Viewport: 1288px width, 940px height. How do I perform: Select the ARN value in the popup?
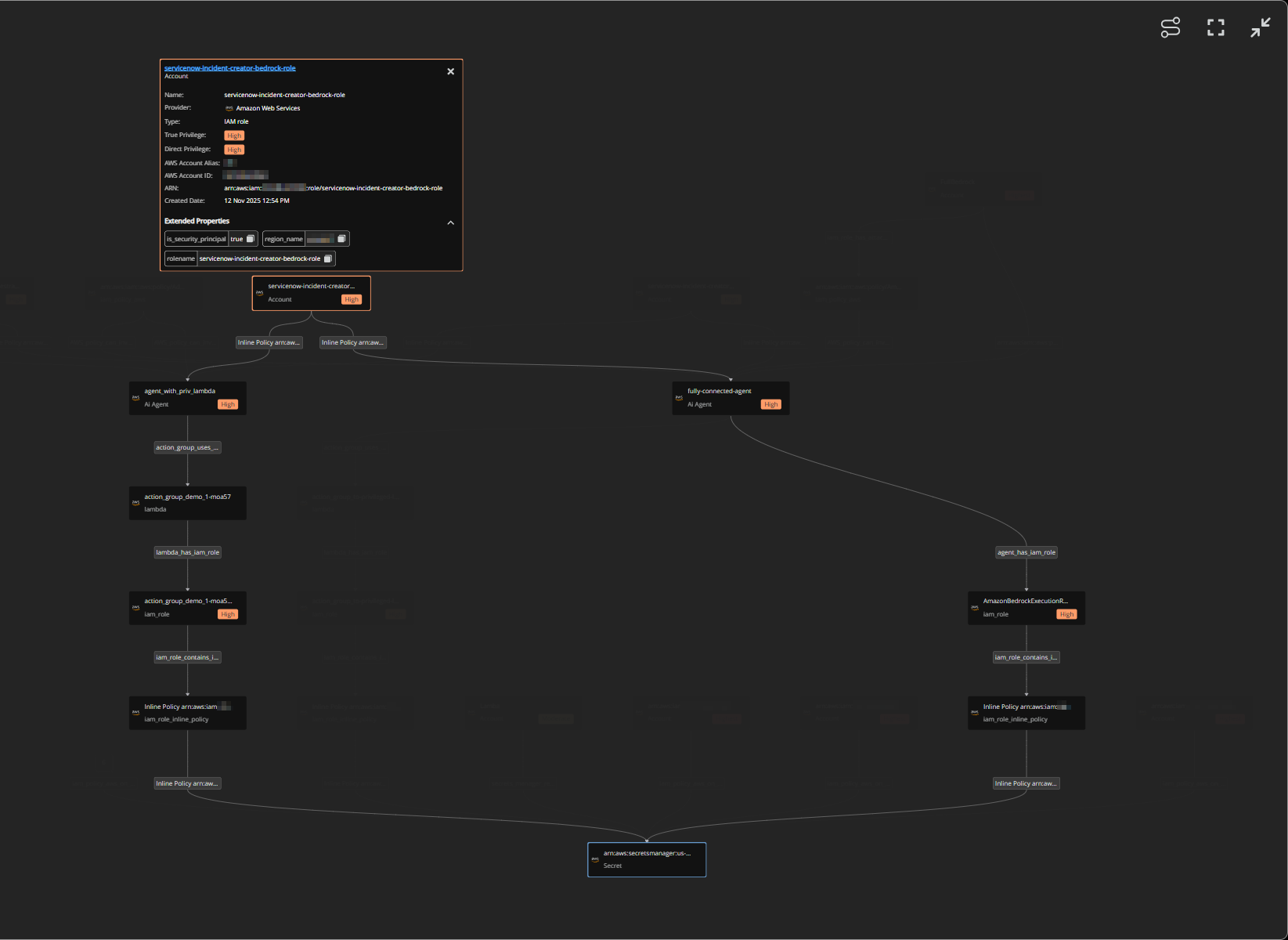pyautogui.click(x=334, y=188)
